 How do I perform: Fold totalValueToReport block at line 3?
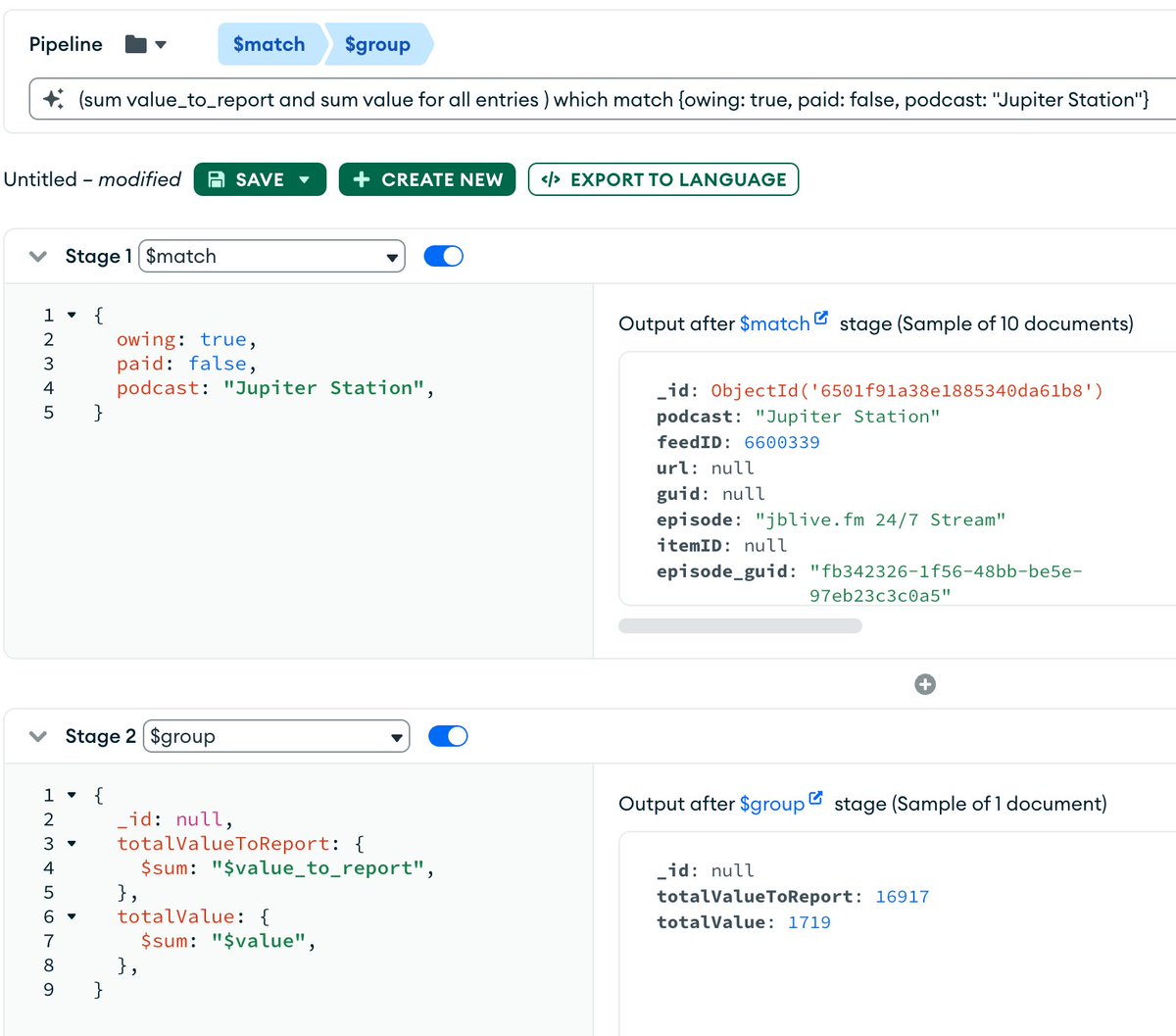[x=72, y=843]
